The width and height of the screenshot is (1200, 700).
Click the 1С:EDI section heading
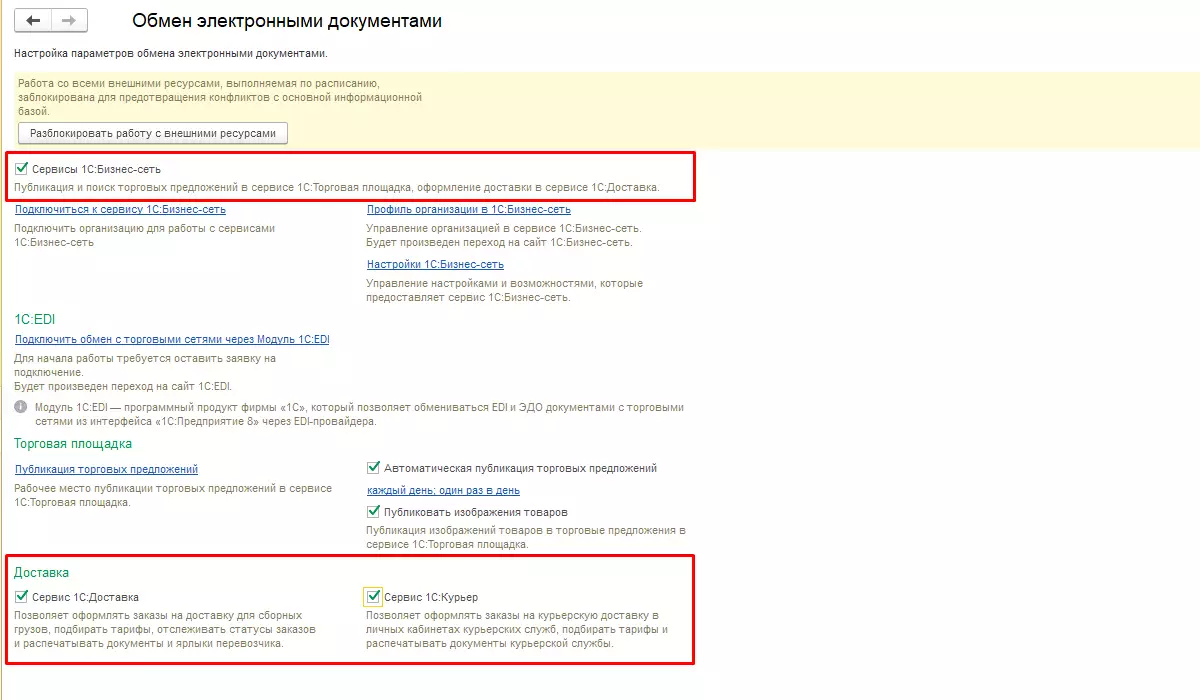click(x=35, y=318)
